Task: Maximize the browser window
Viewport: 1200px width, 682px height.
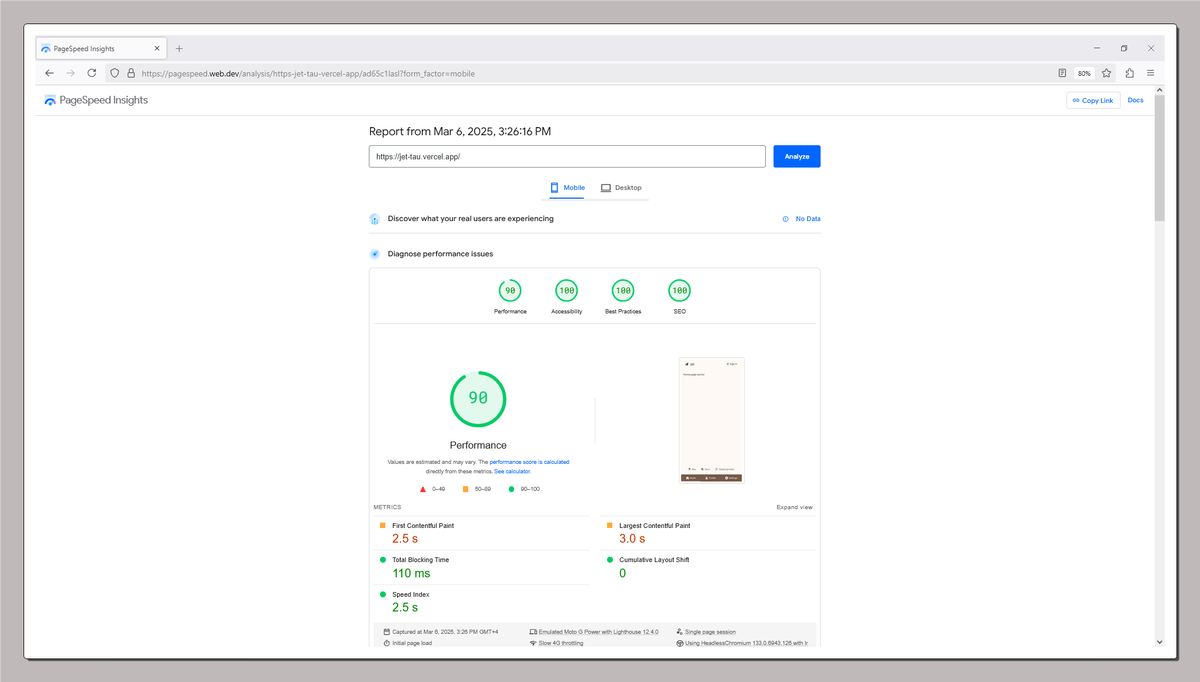Action: [1124, 48]
